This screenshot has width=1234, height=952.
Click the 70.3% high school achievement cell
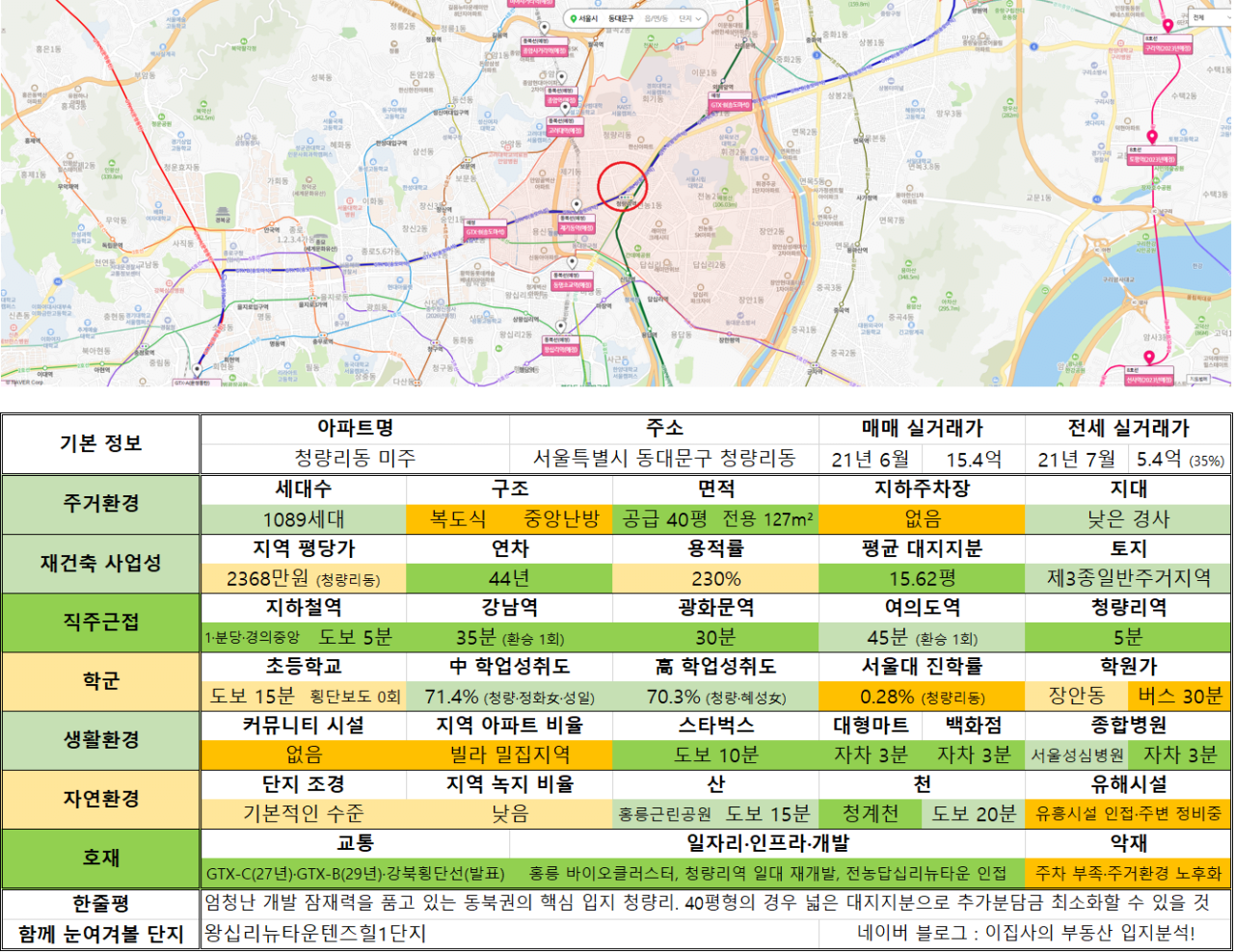point(715,697)
